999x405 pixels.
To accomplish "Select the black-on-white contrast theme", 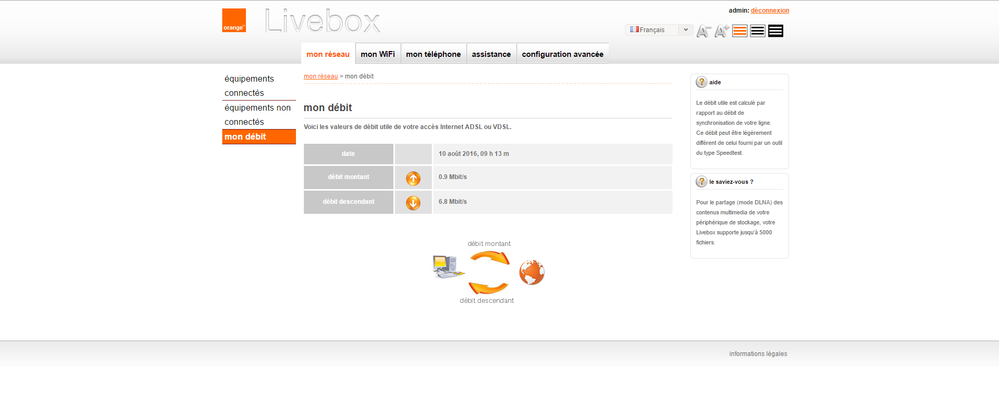I will (758, 31).
